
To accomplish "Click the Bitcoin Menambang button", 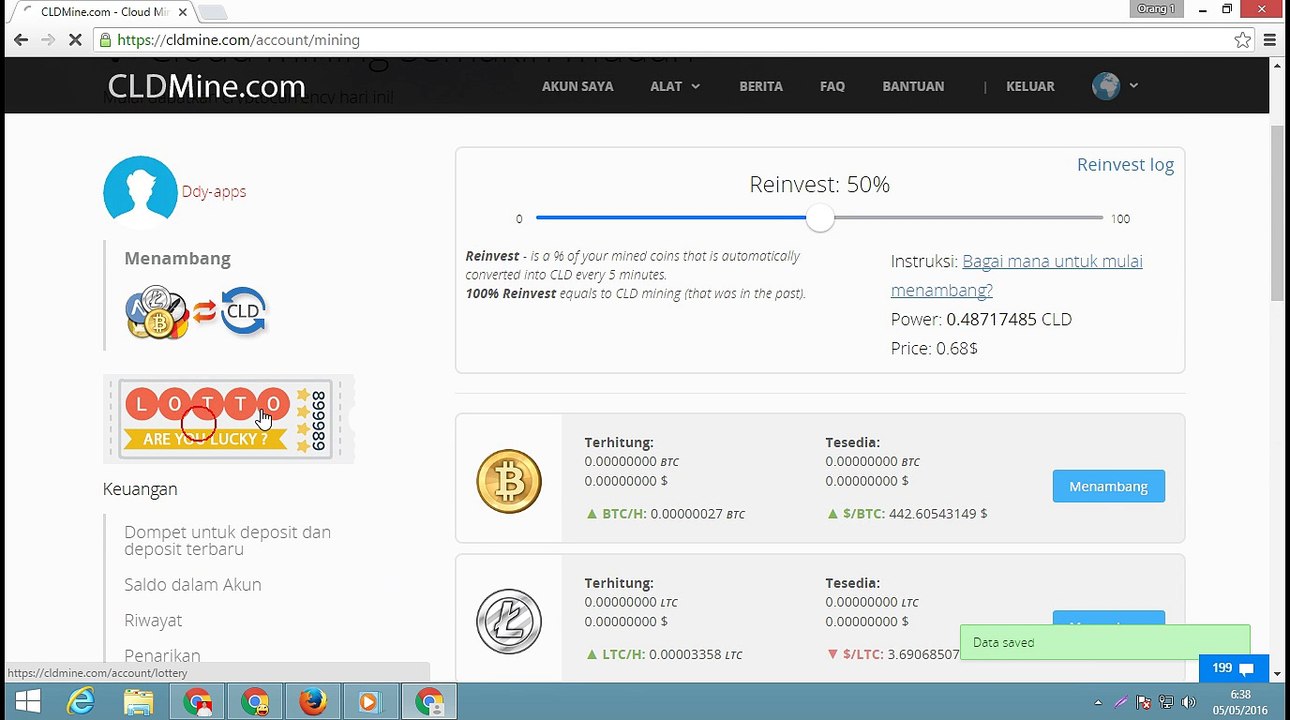I will coord(1108,486).
